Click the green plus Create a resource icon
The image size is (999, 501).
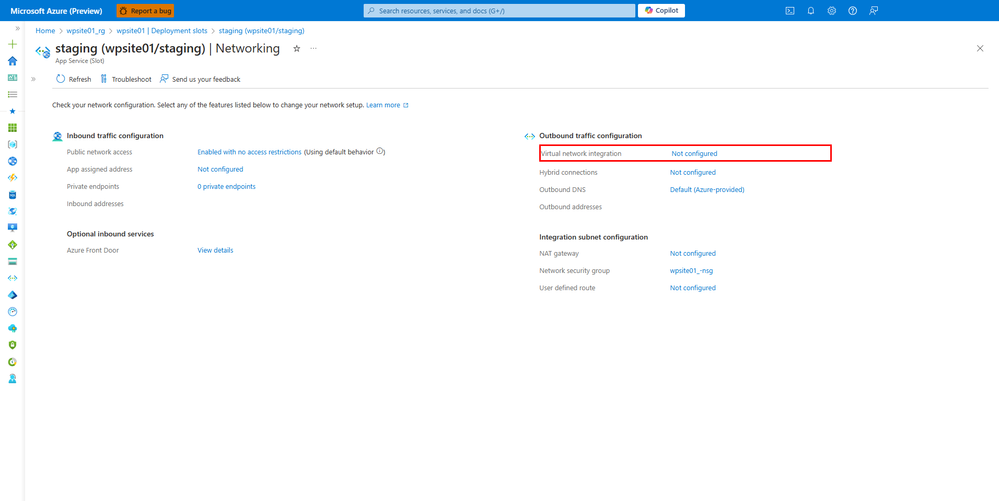click(12, 45)
